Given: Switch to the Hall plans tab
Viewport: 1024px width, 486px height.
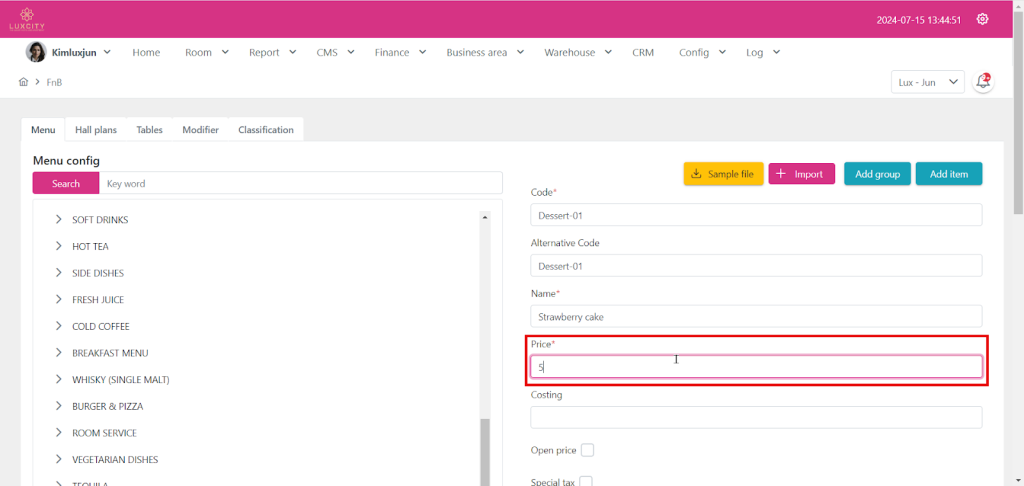Looking at the screenshot, I should pos(96,130).
